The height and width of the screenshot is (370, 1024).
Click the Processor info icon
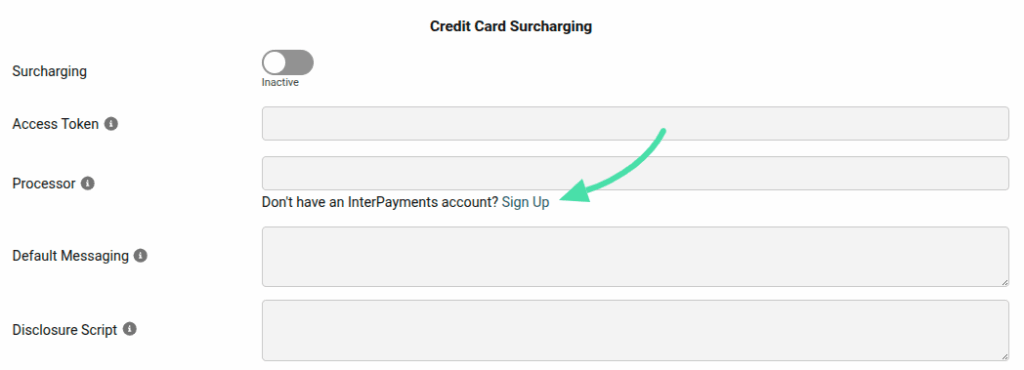pyautogui.click(x=88, y=183)
